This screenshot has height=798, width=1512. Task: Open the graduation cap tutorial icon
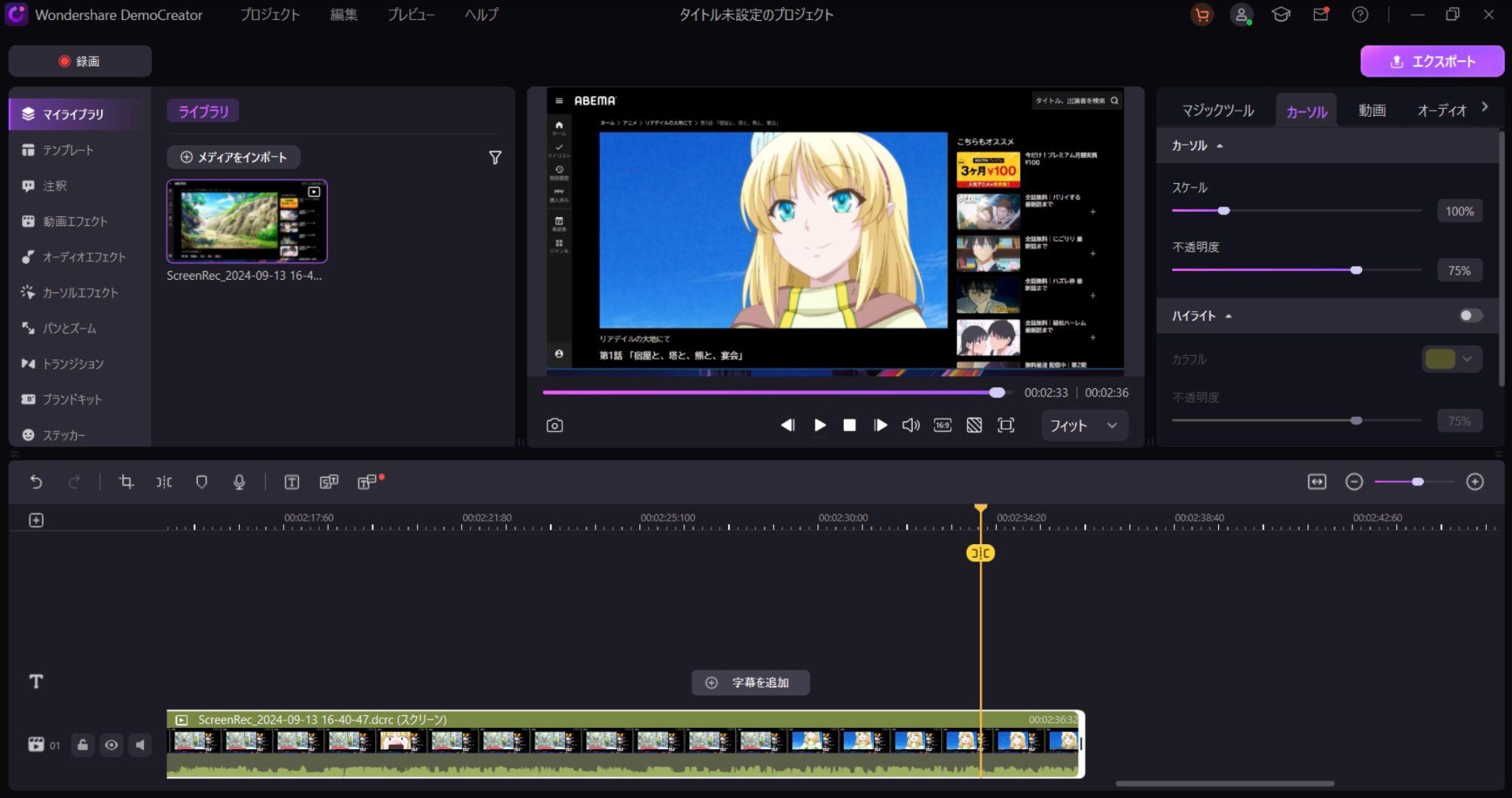pos(1281,15)
